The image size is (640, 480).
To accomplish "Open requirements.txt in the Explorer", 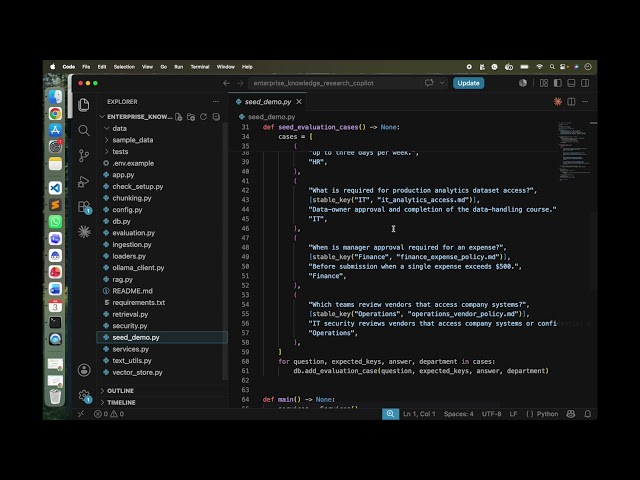I will (x=139, y=302).
